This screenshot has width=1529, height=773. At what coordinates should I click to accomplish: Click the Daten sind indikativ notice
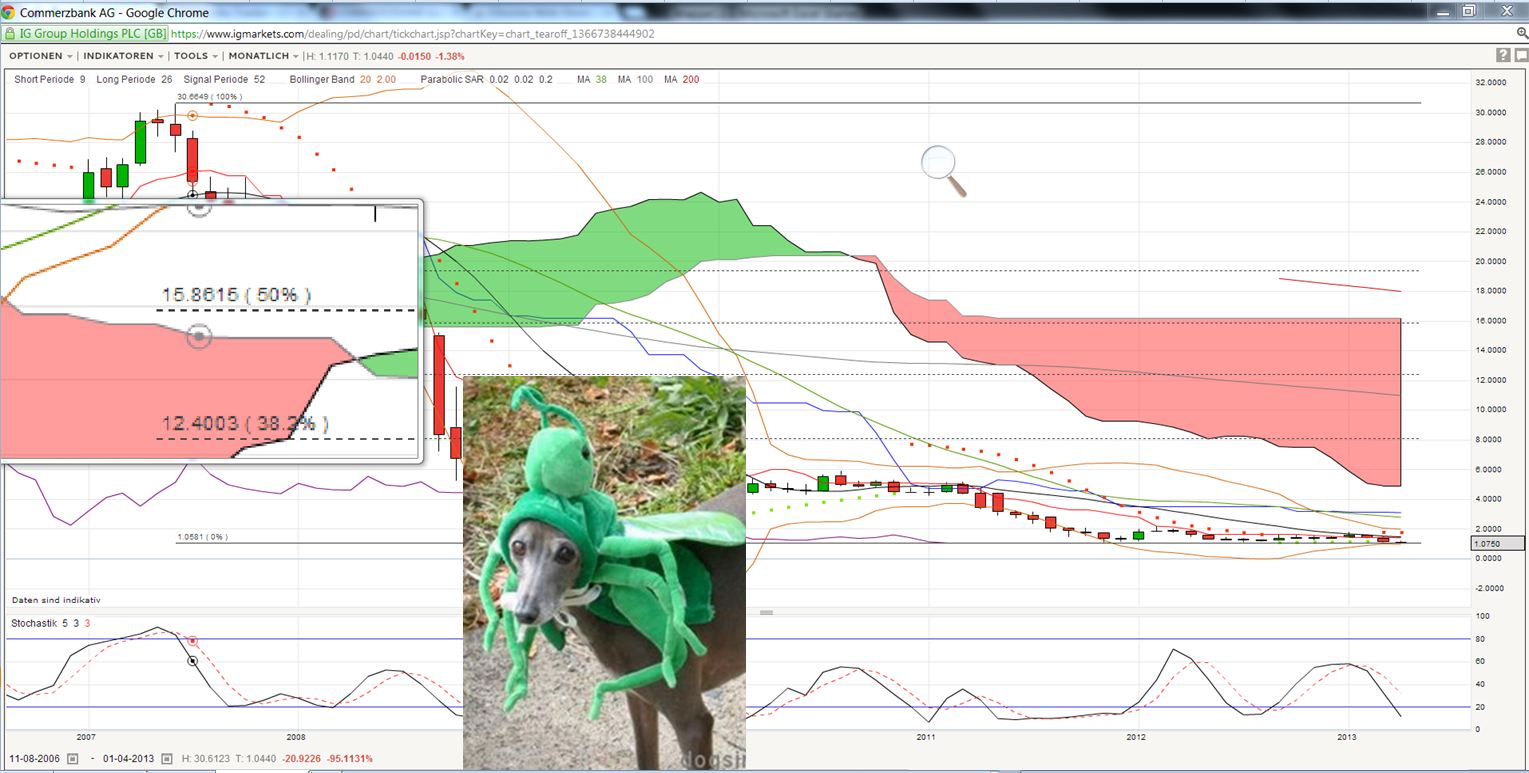56,600
